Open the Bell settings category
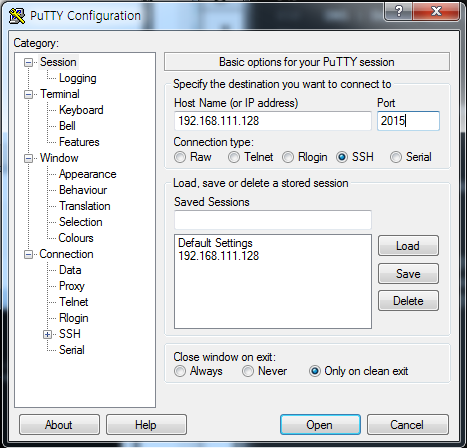 [67, 126]
